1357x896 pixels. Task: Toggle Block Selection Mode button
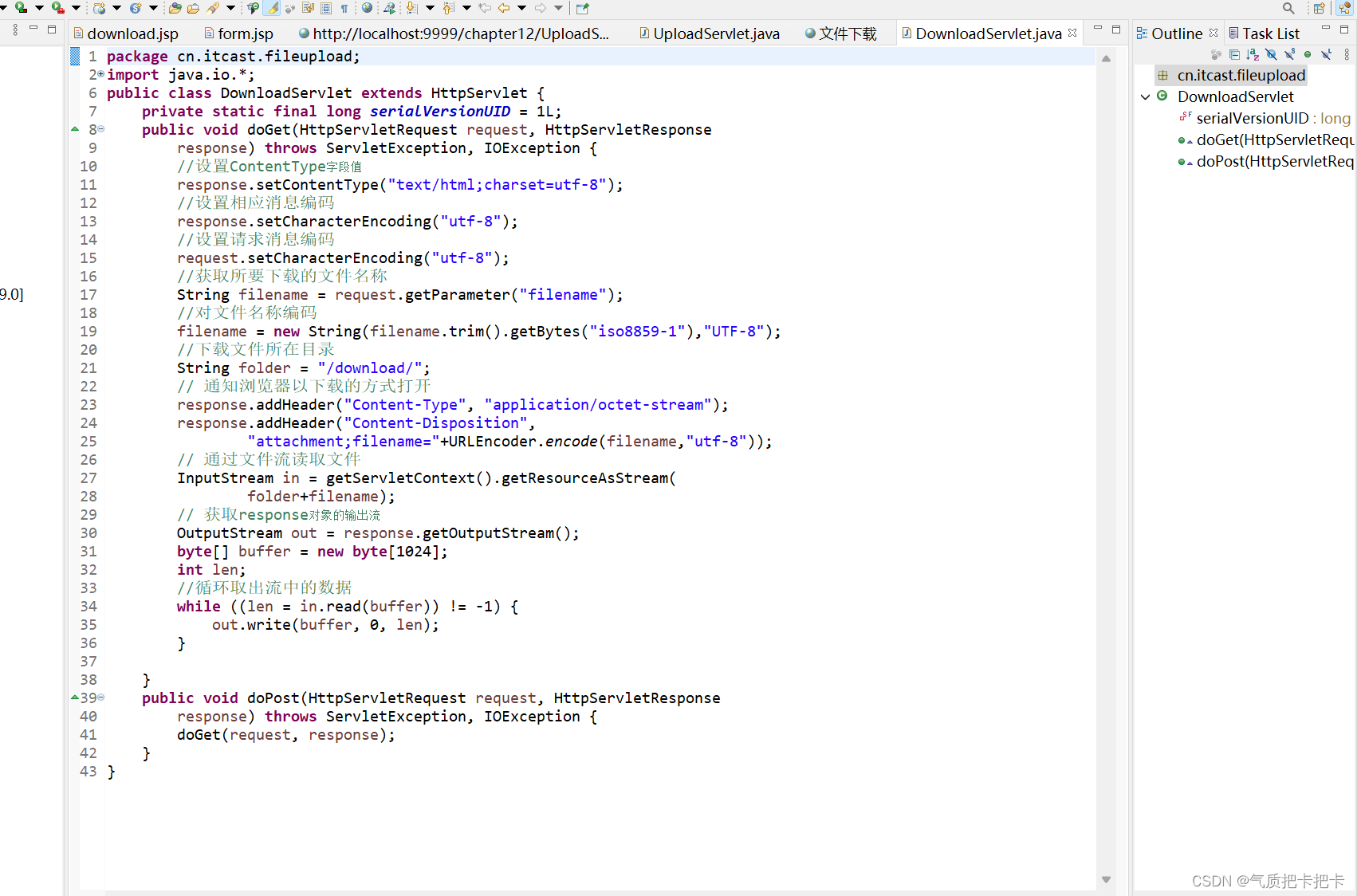[326, 8]
